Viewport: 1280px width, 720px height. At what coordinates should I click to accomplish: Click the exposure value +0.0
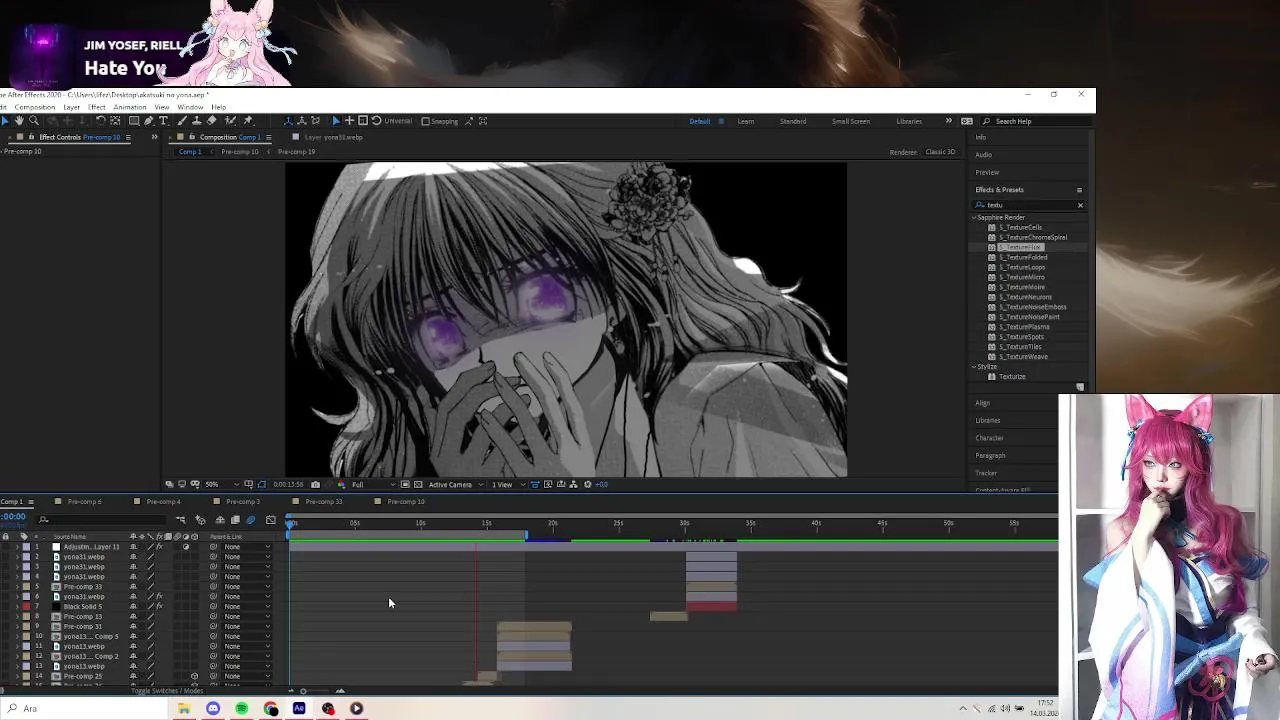coord(601,484)
